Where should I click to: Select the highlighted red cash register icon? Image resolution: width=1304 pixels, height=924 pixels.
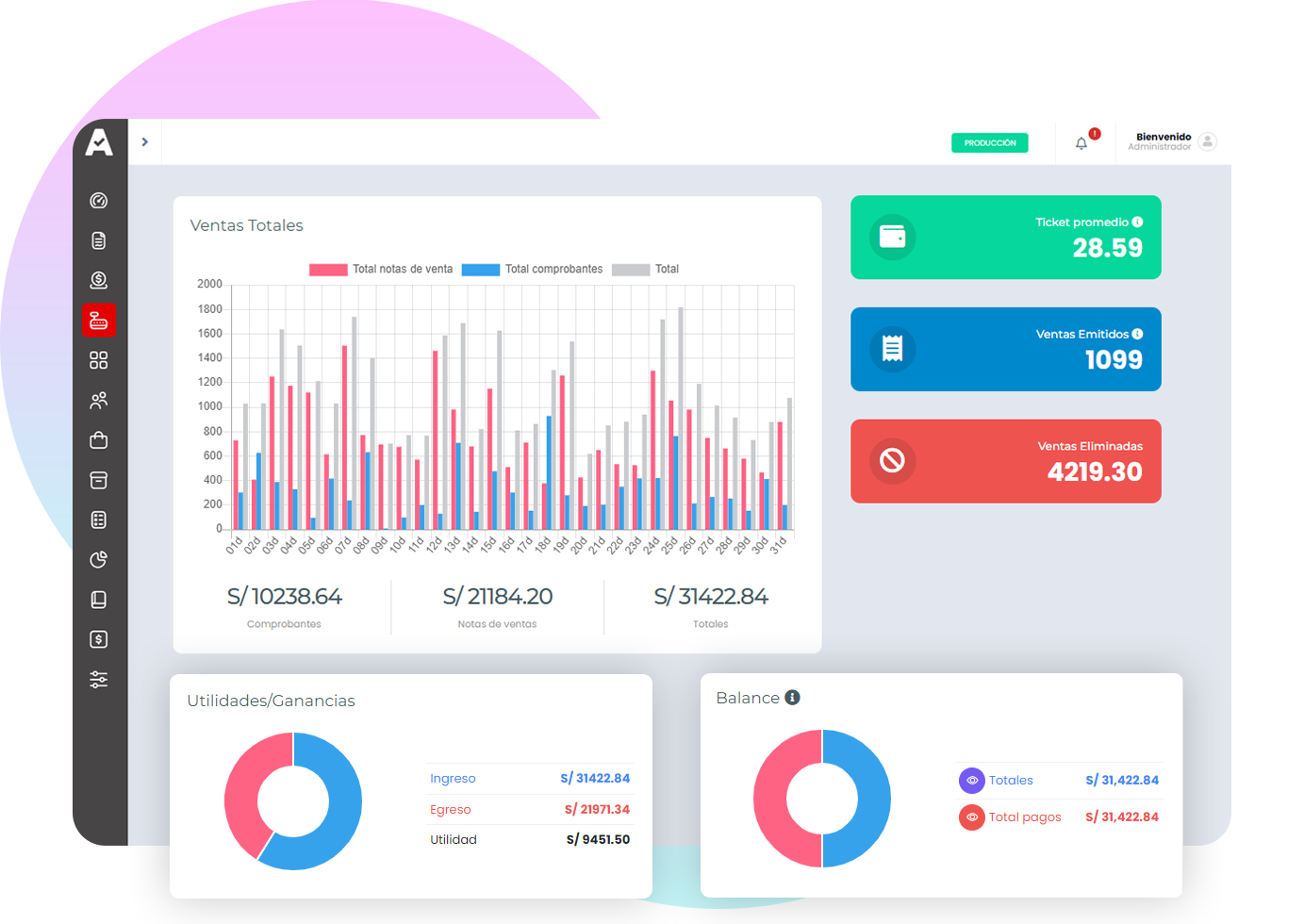click(x=98, y=321)
